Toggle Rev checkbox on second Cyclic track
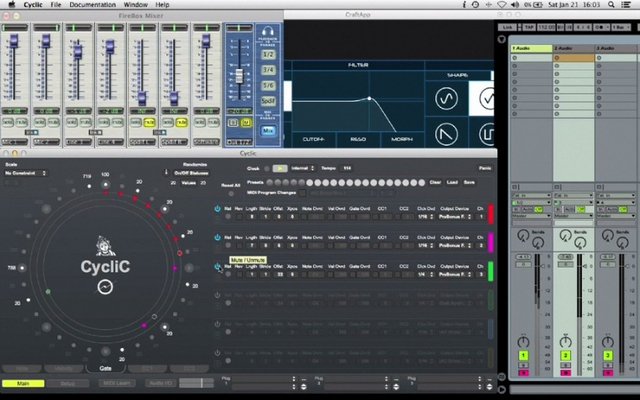The width and height of the screenshot is (640, 400). [239, 245]
